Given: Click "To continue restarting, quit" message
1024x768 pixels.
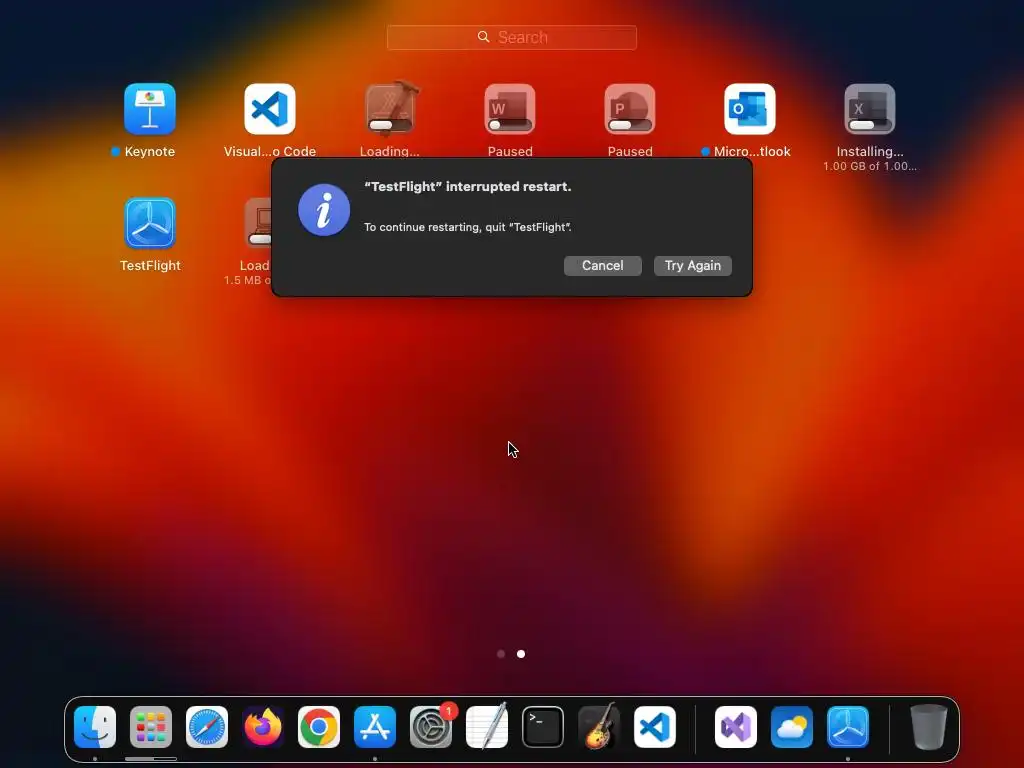Looking at the screenshot, I should (468, 227).
